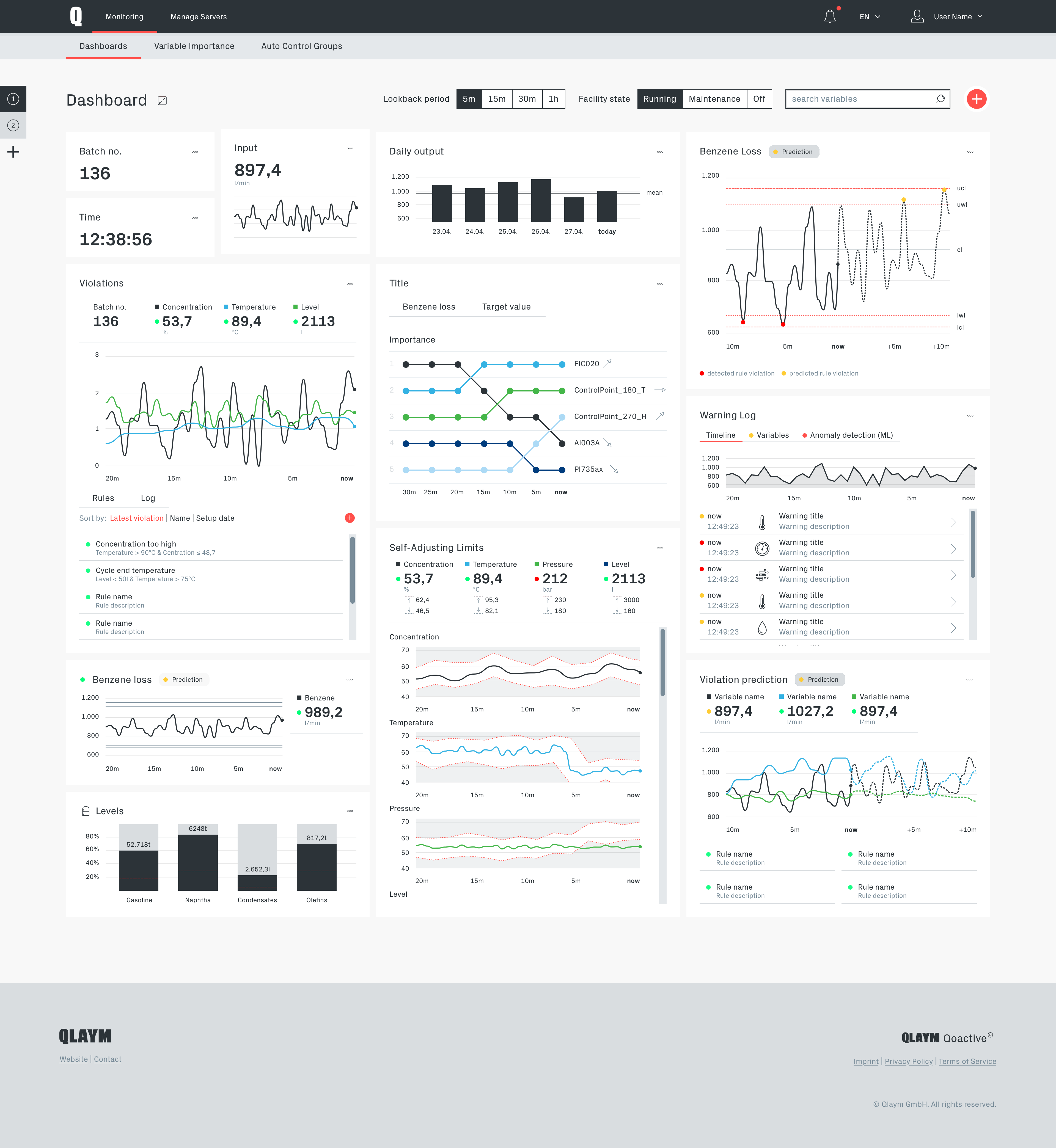
Task: Open Warning Log card options menu
Action: click(970, 416)
